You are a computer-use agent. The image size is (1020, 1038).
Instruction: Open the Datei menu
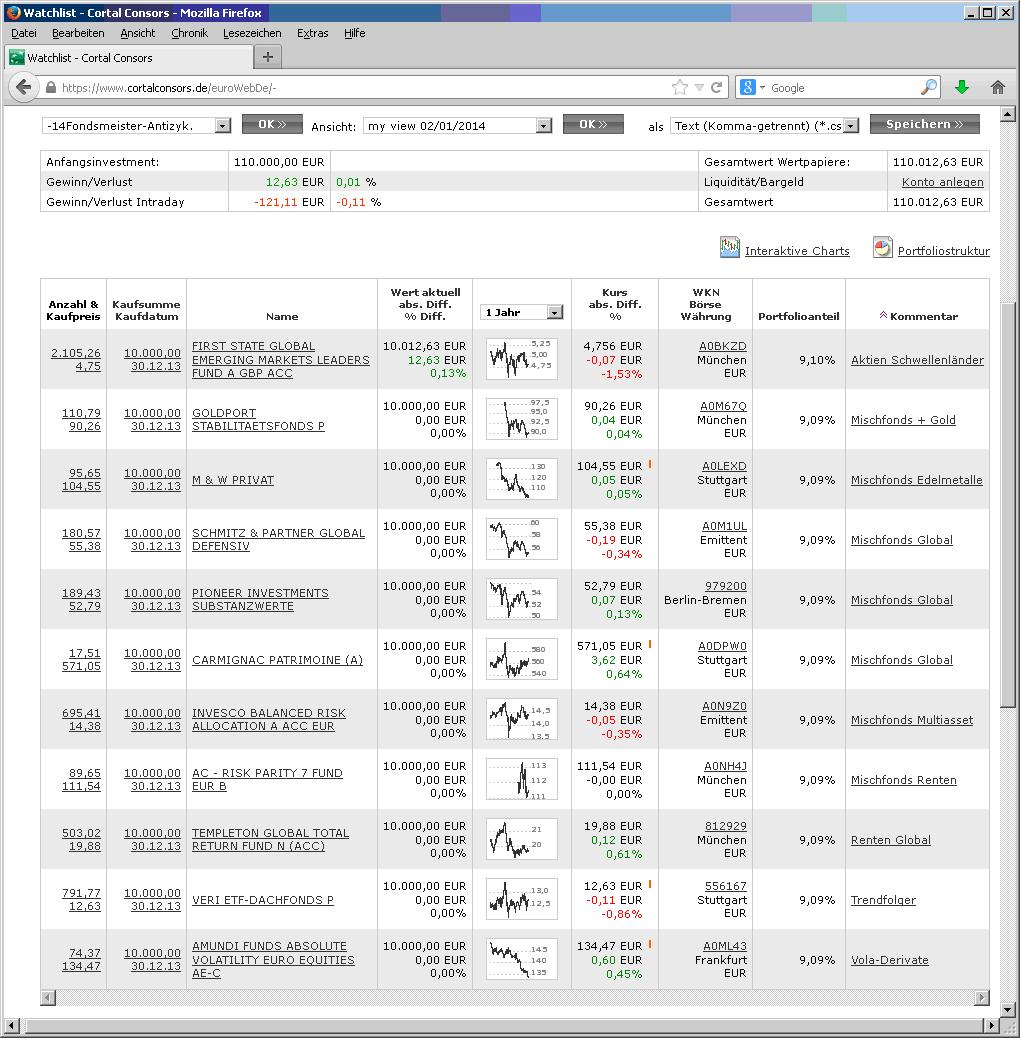click(x=24, y=33)
